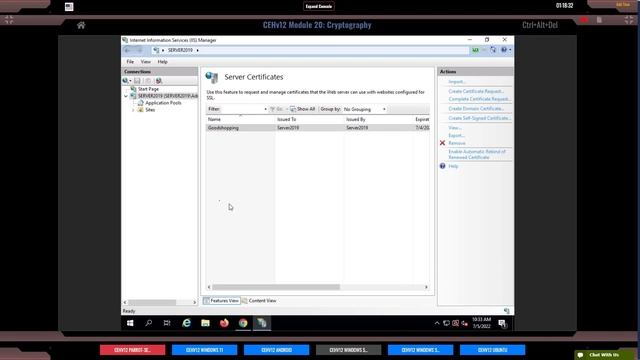Expand the Sites tree node
Screen dimensions: 640x360
pyautogui.click(x=133, y=110)
